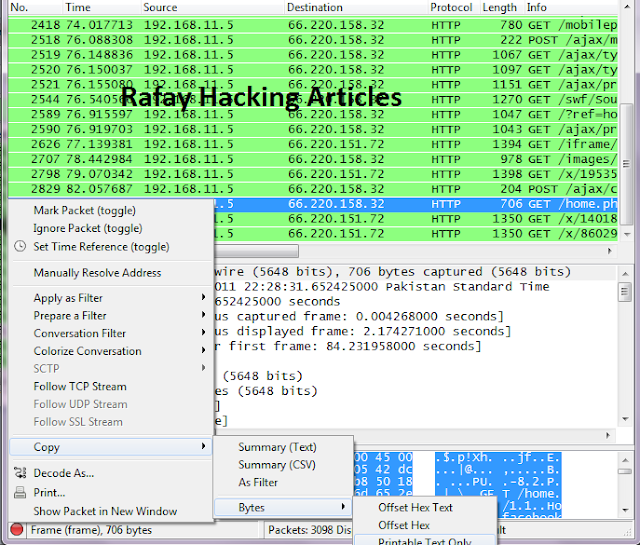Expand the Prepare a Filter submenu
The width and height of the screenshot is (640, 545).
coord(203,315)
